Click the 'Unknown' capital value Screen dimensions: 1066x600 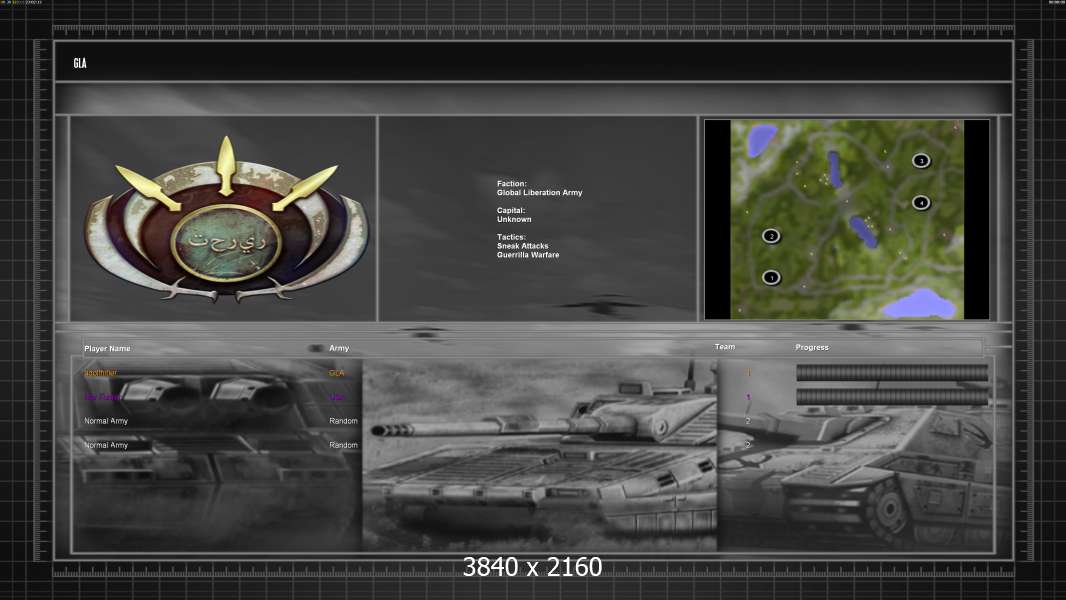pyautogui.click(x=514, y=219)
